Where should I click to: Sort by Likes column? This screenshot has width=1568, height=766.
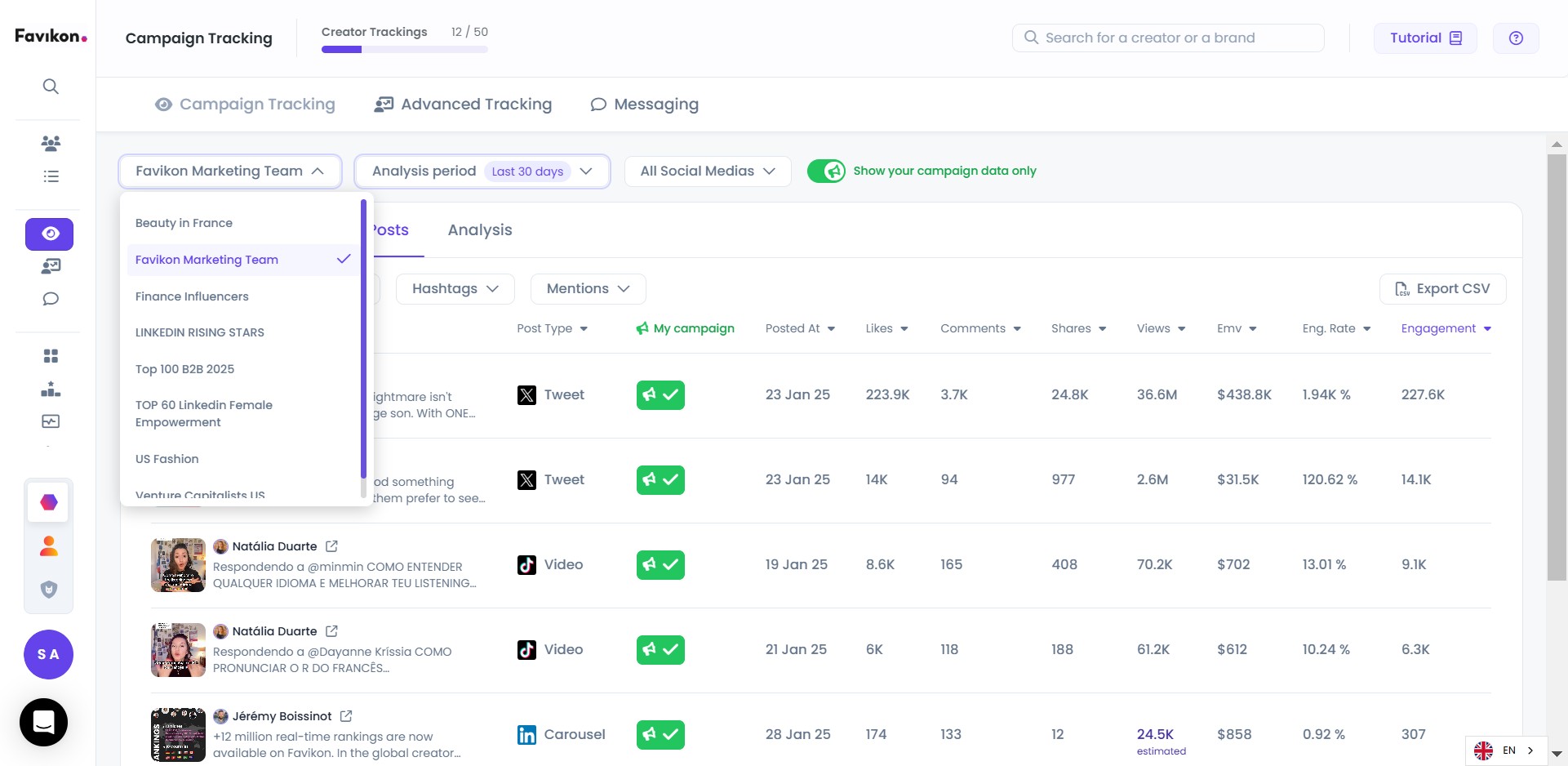click(x=886, y=328)
